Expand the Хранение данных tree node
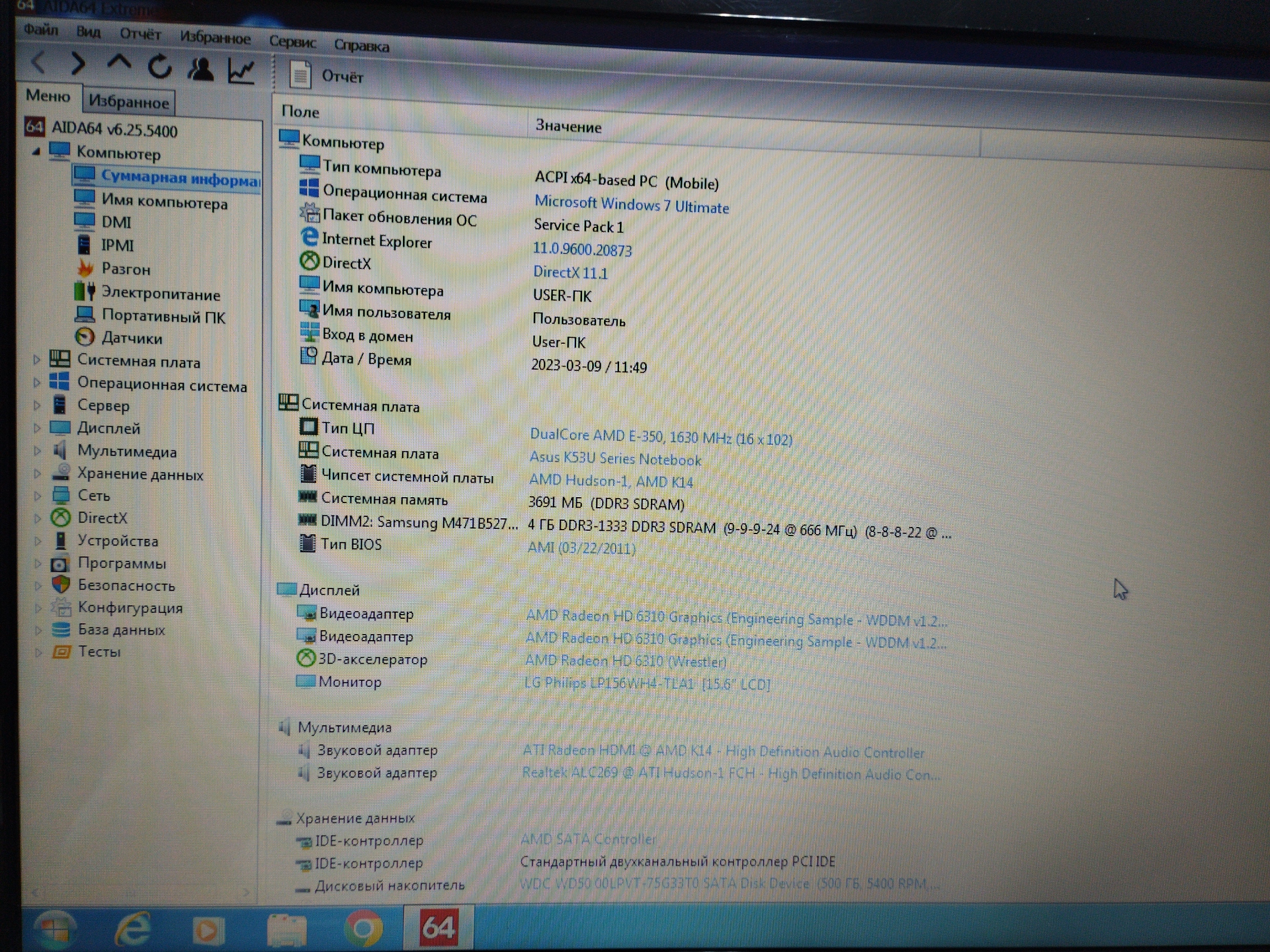The height and width of the screenshot is (952, 1270). point(37,474)
